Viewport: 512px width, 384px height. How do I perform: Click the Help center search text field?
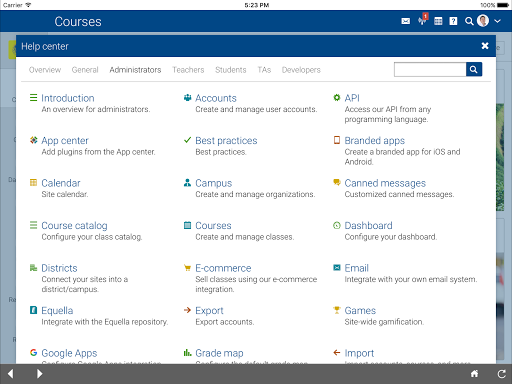pos(430,69)
